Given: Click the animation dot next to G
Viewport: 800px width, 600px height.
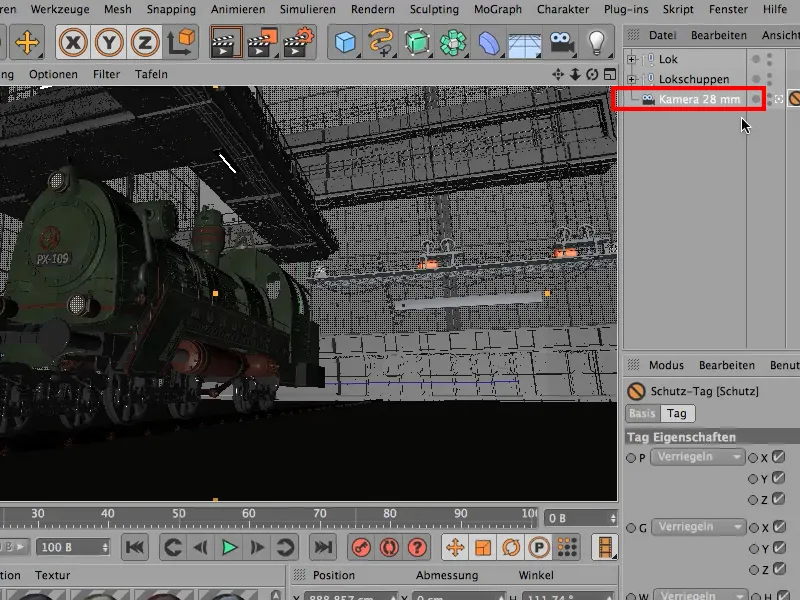Looking at the screenshot, I should pyautogui.click(x=631, y=528).
